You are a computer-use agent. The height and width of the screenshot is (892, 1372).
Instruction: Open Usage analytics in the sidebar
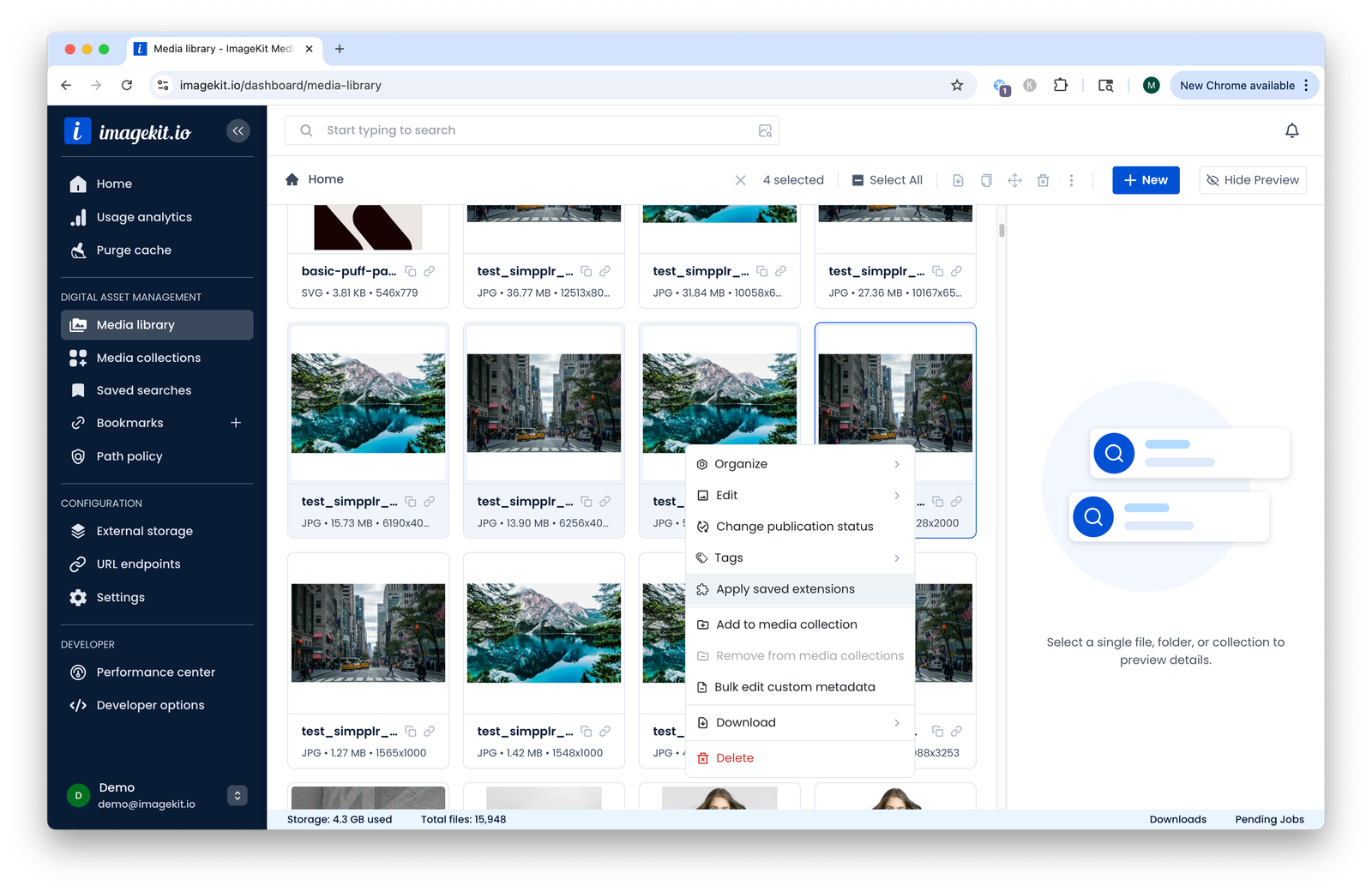click(x=157, y=217)
